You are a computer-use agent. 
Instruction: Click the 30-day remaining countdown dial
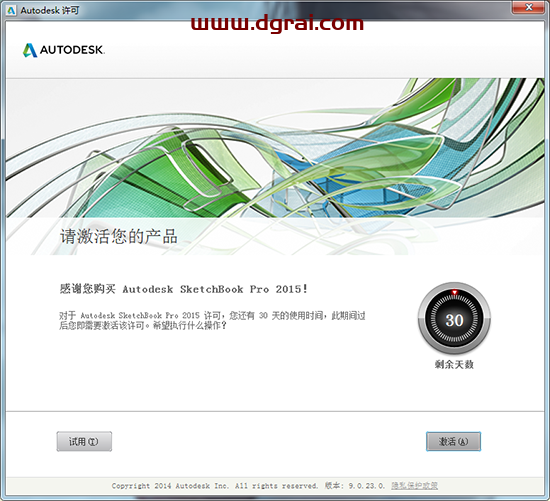point(454,319)
